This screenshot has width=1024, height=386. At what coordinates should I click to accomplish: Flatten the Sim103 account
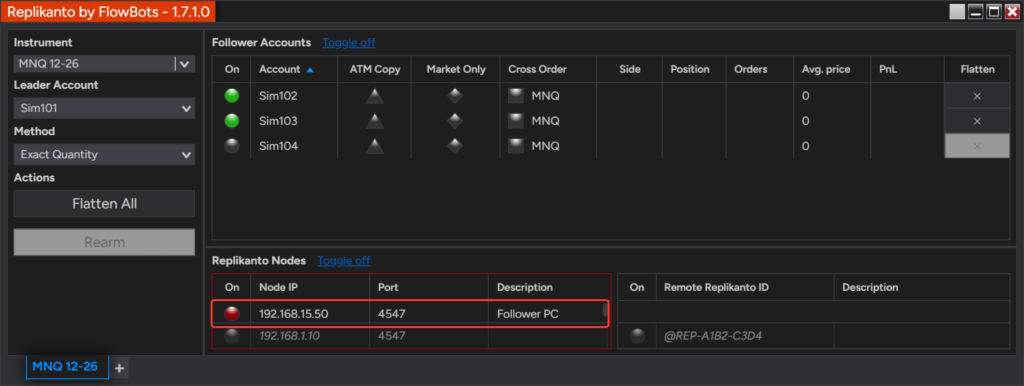tap(977, 121)
